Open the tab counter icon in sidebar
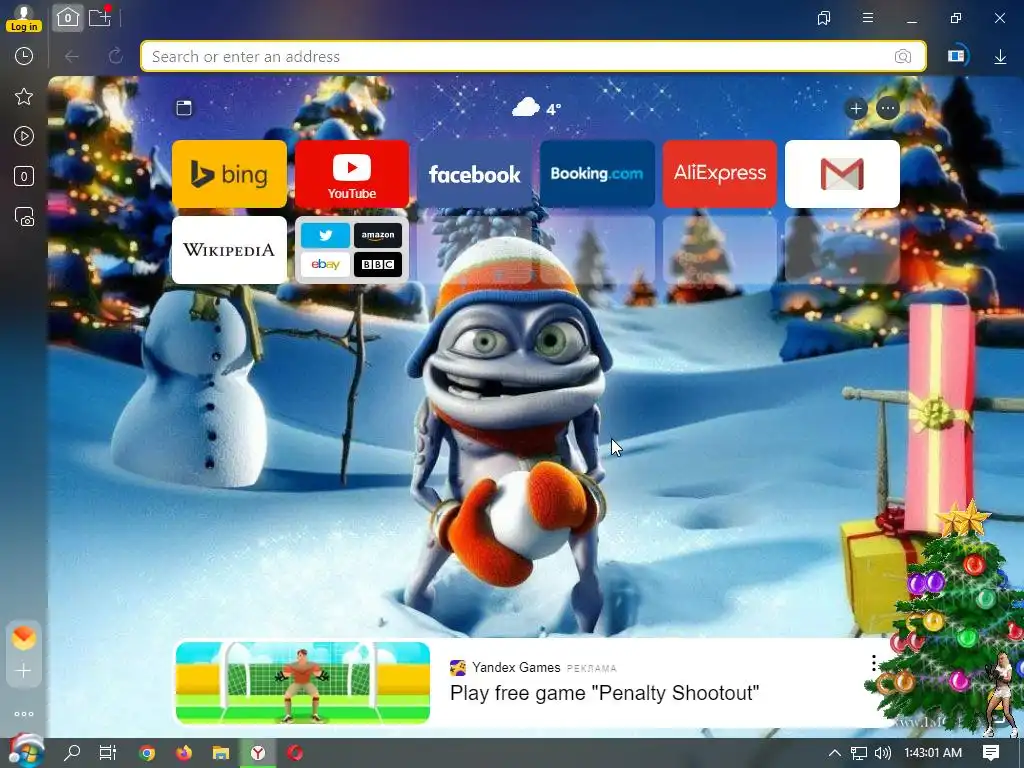 coord(24,176)
